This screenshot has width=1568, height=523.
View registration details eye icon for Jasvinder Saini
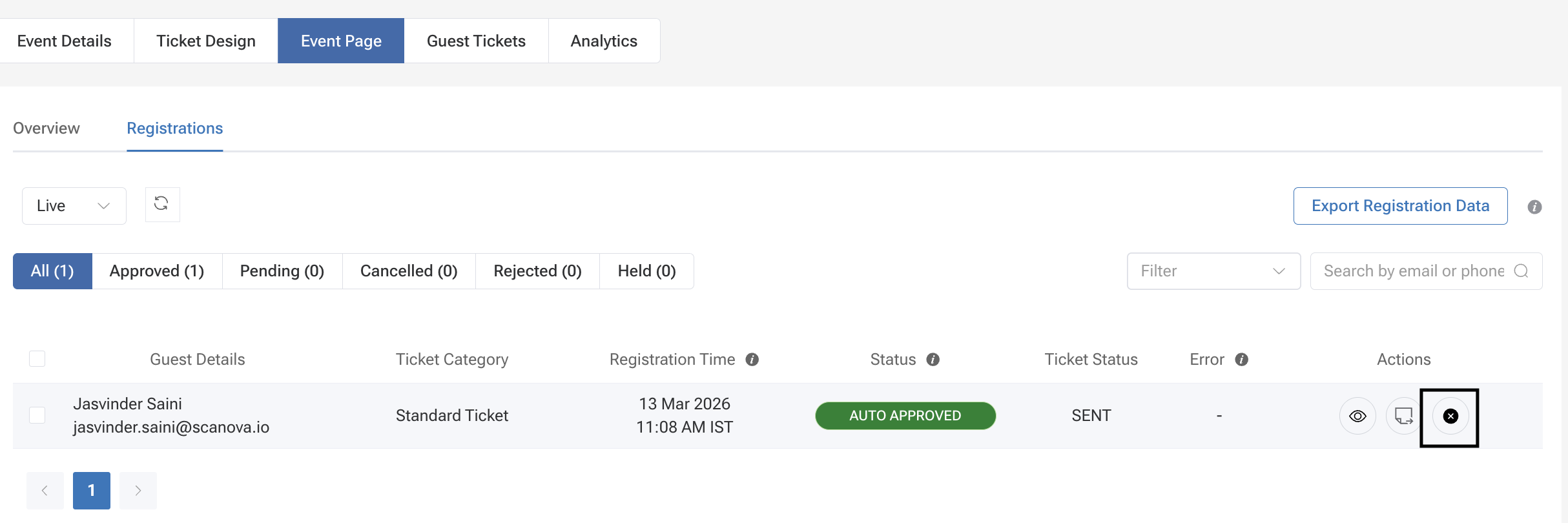(1357, 416)
